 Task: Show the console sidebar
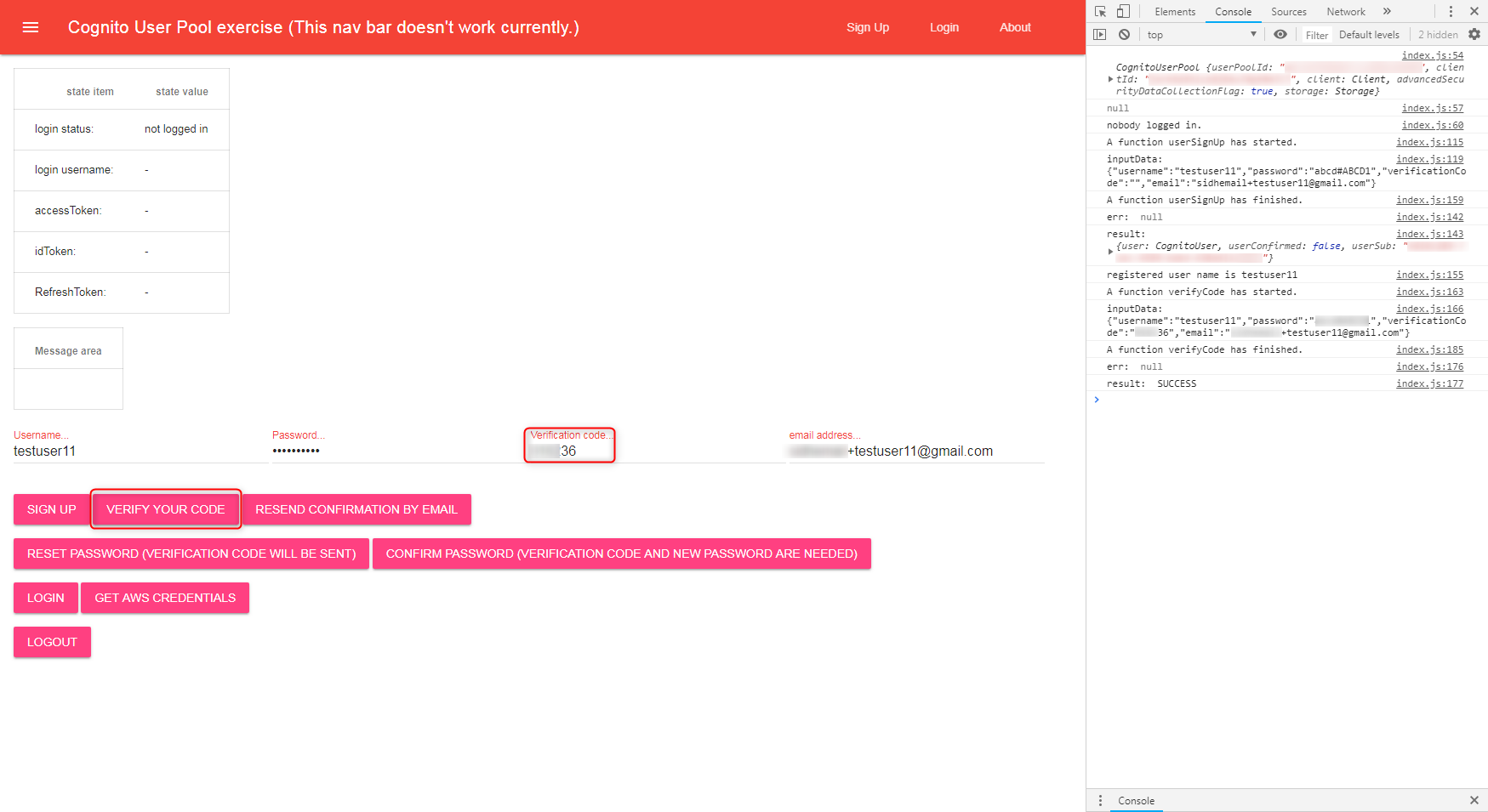coord(1100,34)
